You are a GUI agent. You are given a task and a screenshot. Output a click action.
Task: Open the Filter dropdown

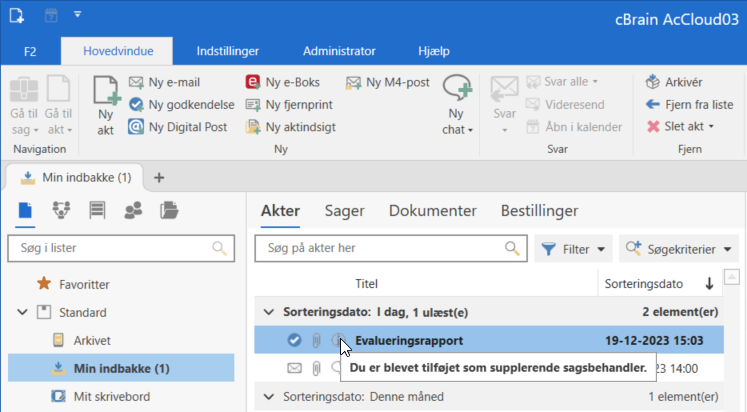(x=574, y=248)
